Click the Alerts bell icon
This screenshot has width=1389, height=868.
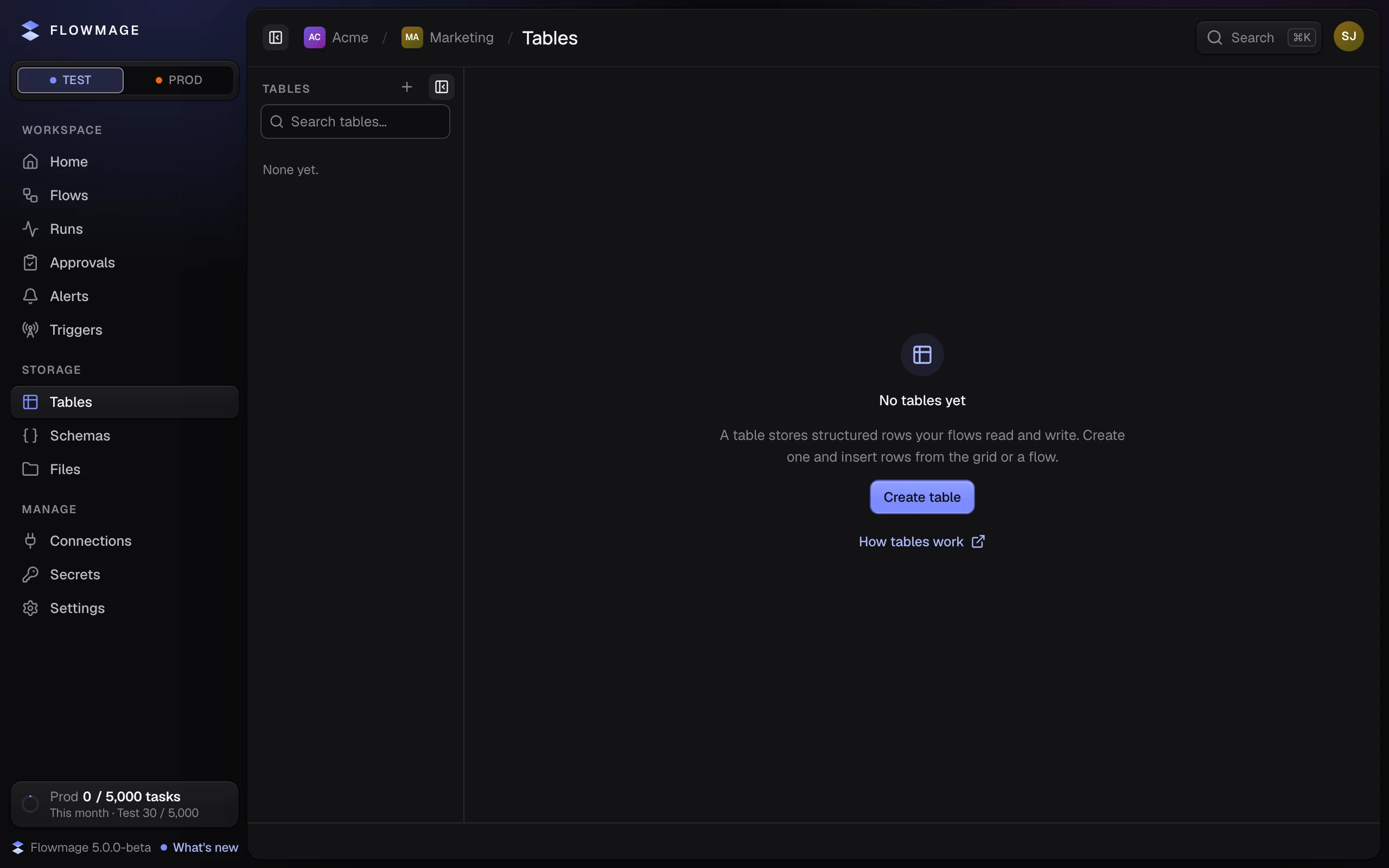pos(30,296)
